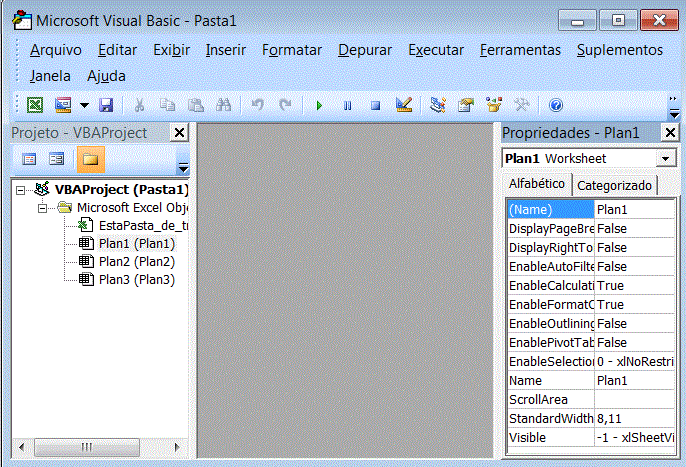
Task: Open the Insert object dropdown arrow
Action: (x=84, y=105)
